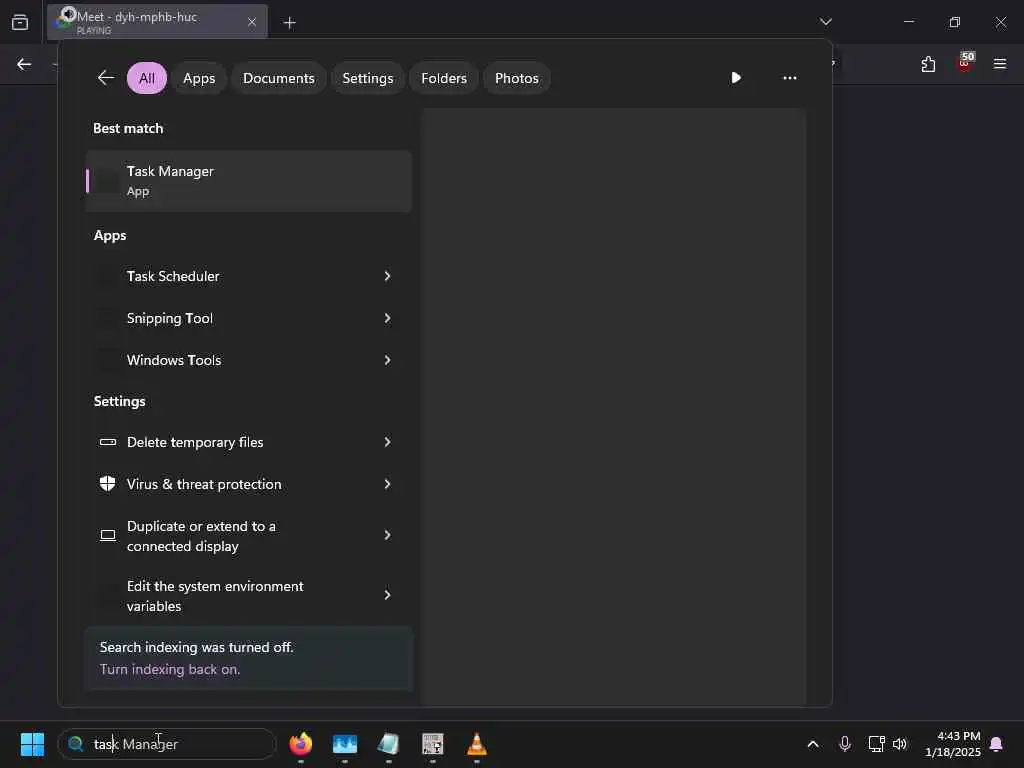Click Firefox extensions puzzle icon
Viewport: 1024px width, 768px height.
tap(928, 64)
